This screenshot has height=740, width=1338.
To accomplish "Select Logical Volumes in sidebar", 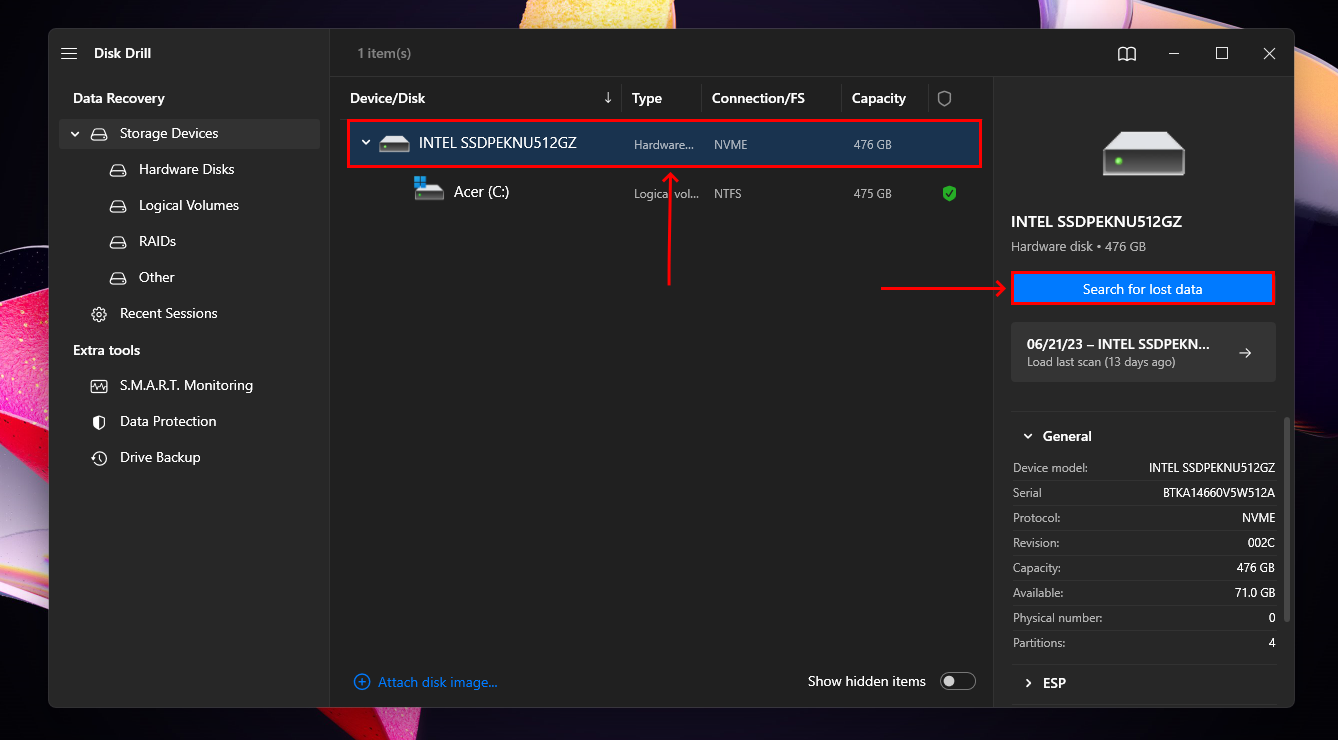I will [x=189, y=205].
